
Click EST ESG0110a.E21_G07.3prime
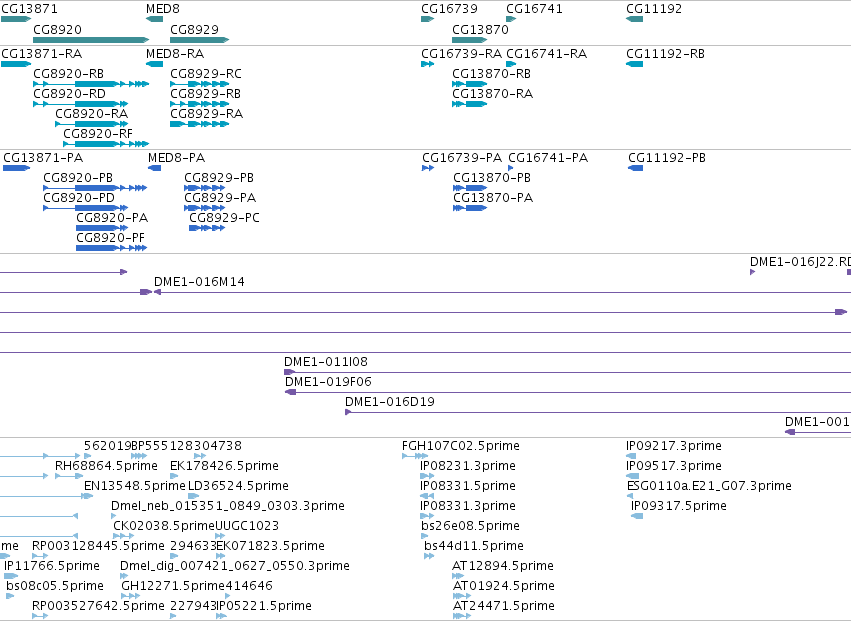click(709, 486)
